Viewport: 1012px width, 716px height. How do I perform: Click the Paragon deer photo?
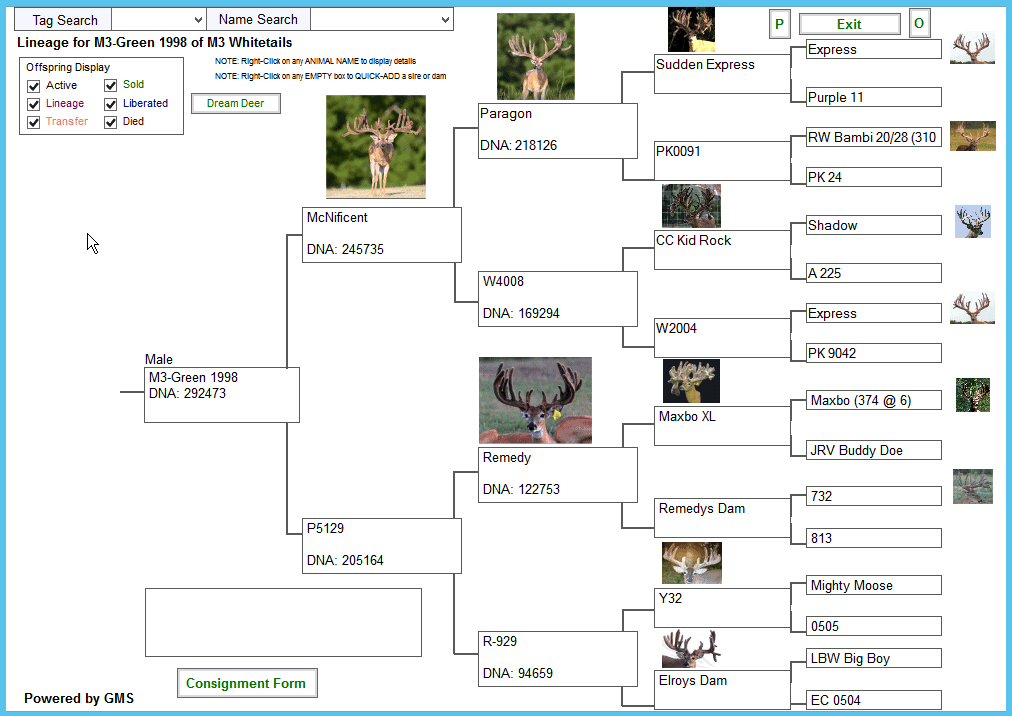pos(536,57)
